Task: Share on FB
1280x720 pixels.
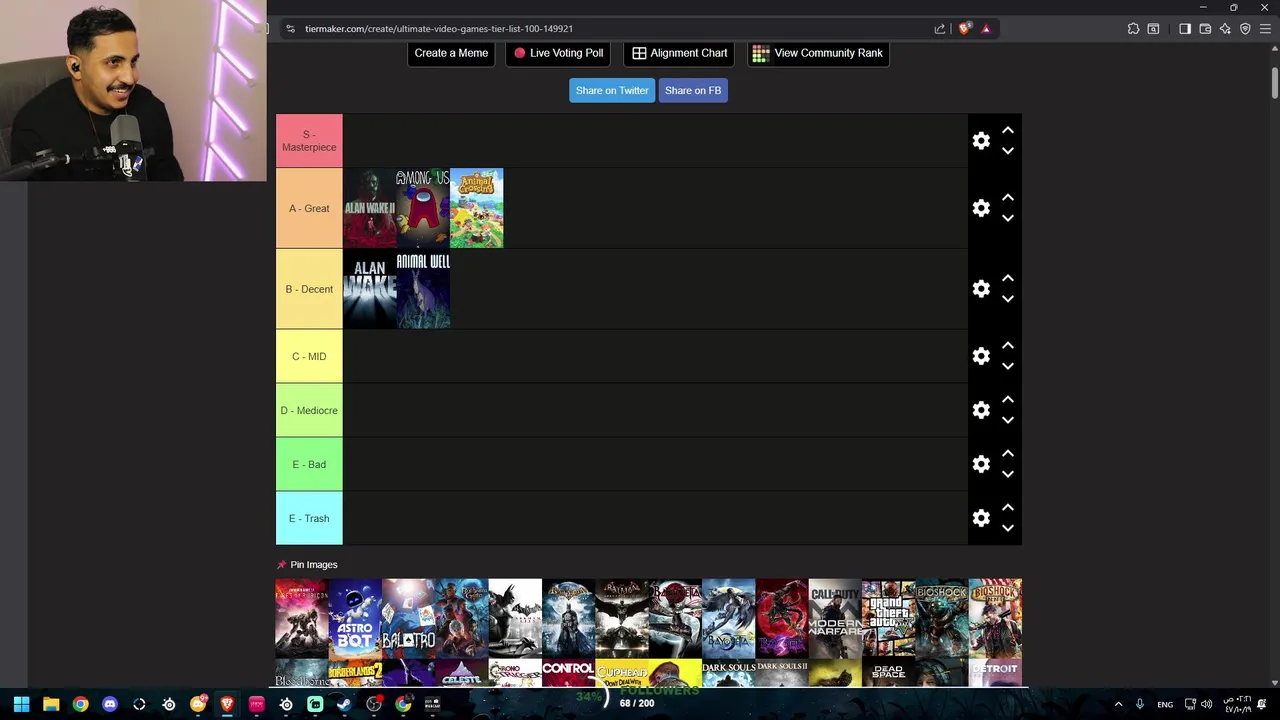Action: pos(693,90)
